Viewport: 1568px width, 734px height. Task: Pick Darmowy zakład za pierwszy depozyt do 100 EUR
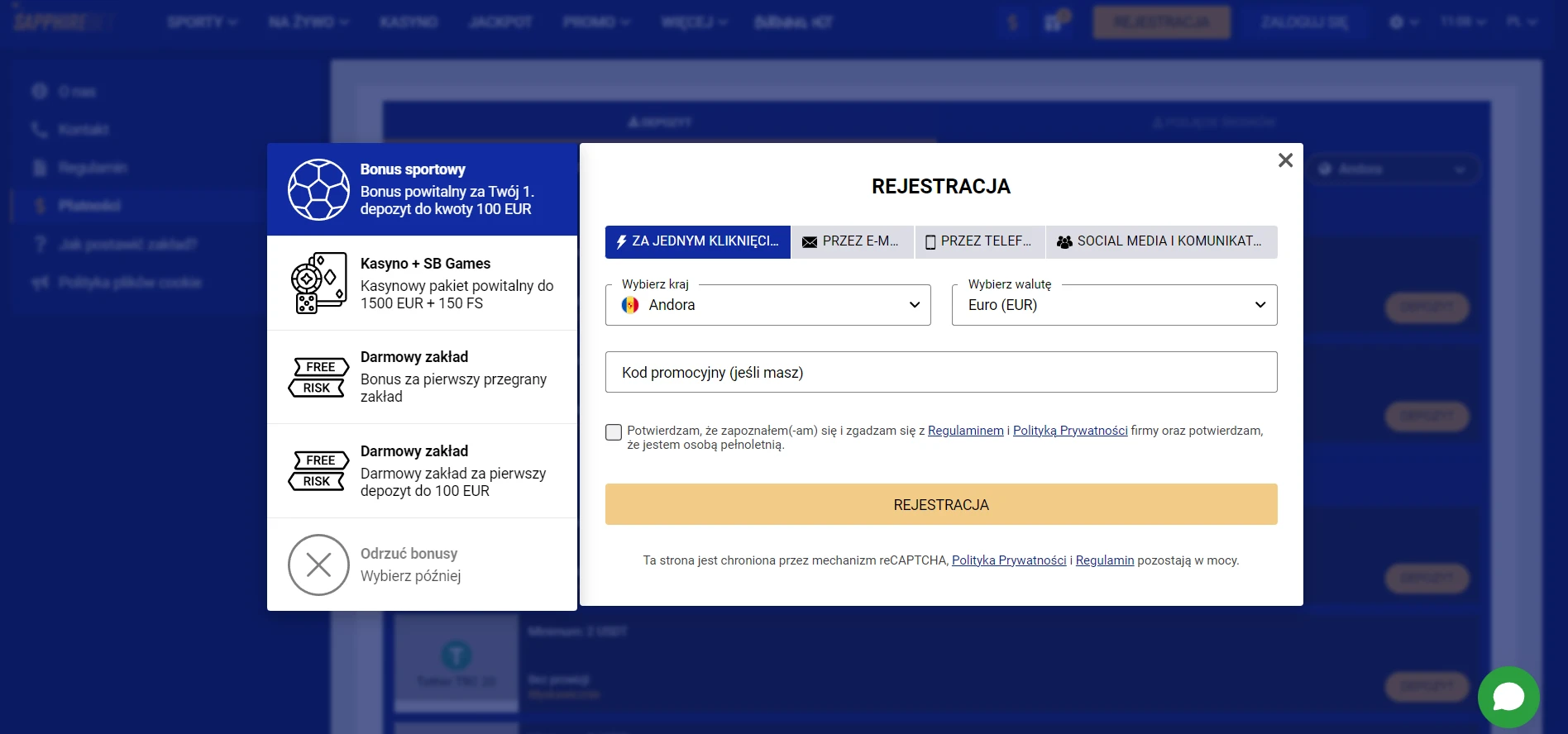pyautogui.click(x=422, y=471)
